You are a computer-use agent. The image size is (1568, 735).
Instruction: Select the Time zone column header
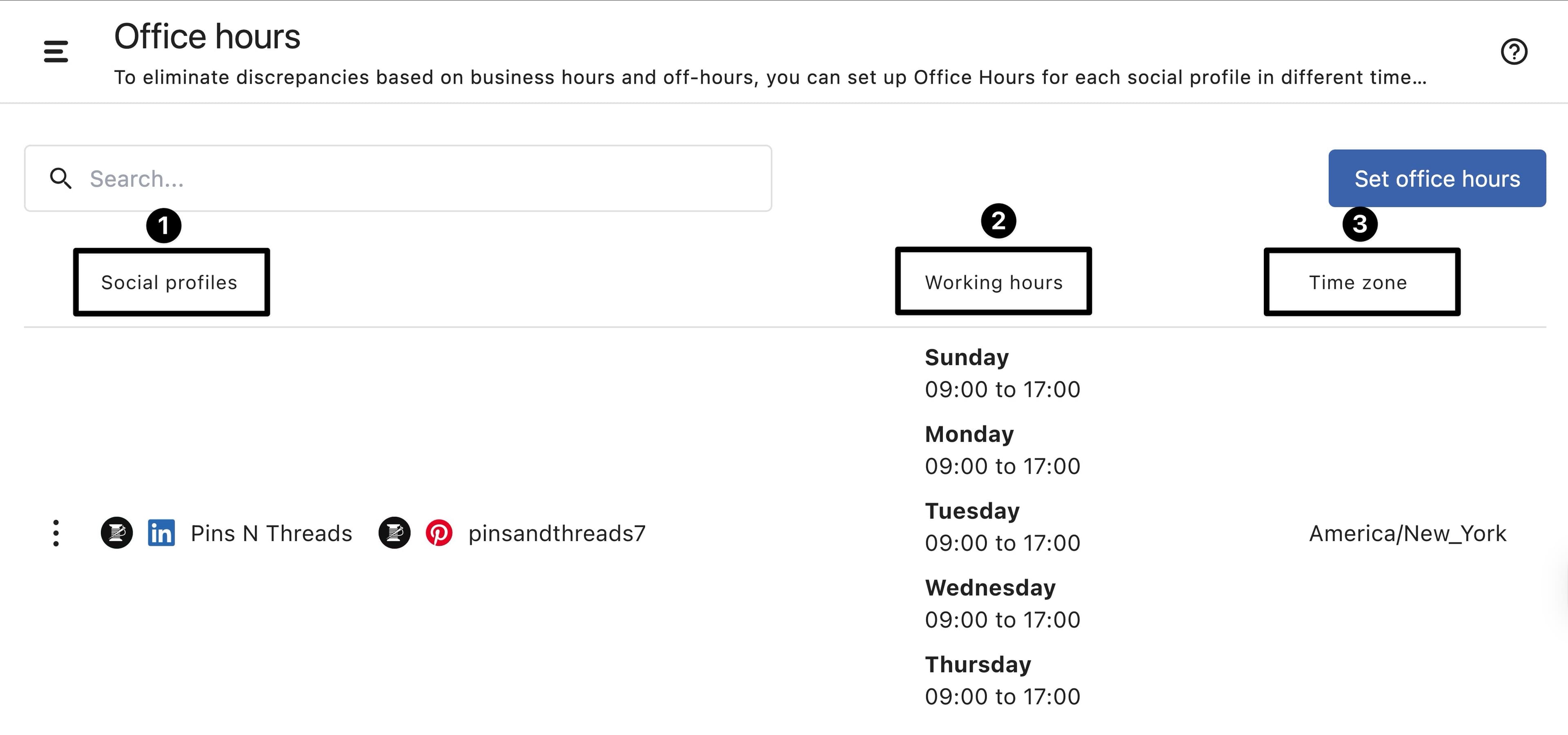pyautogui.click(x=1358, y=283)
